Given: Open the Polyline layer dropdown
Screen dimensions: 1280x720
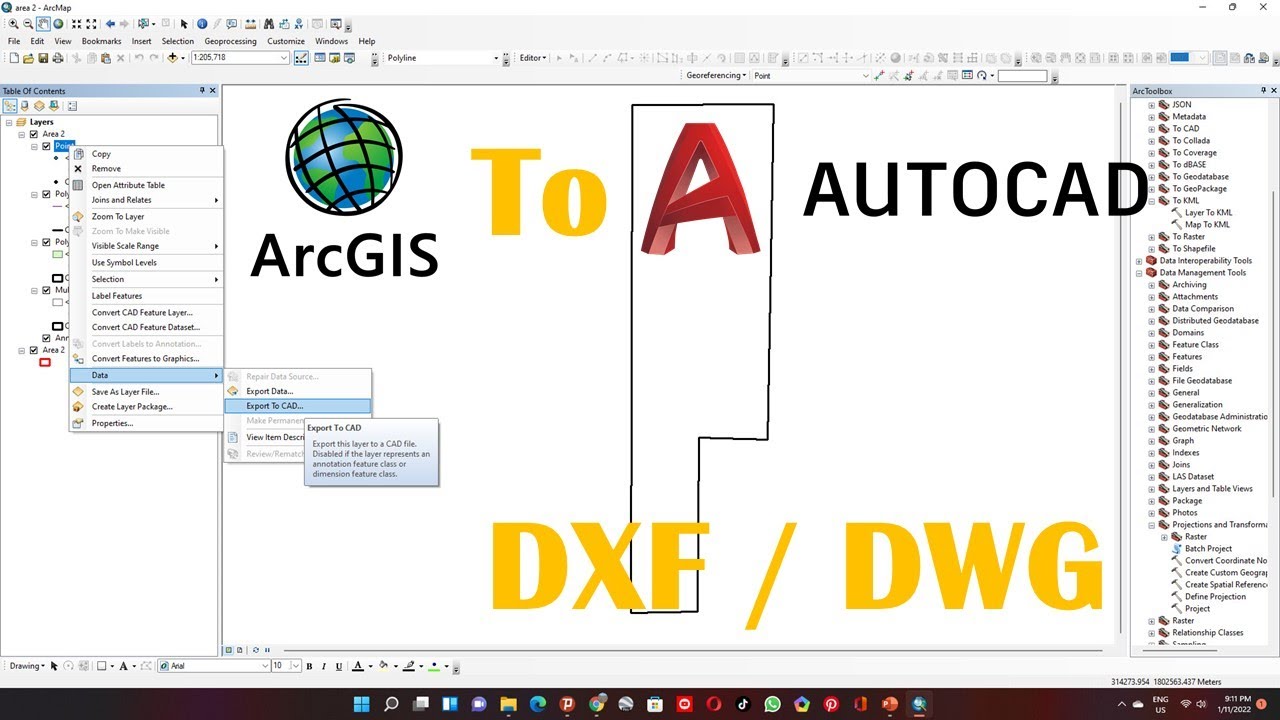Looking at the screenshot, I should coord(495,58).
